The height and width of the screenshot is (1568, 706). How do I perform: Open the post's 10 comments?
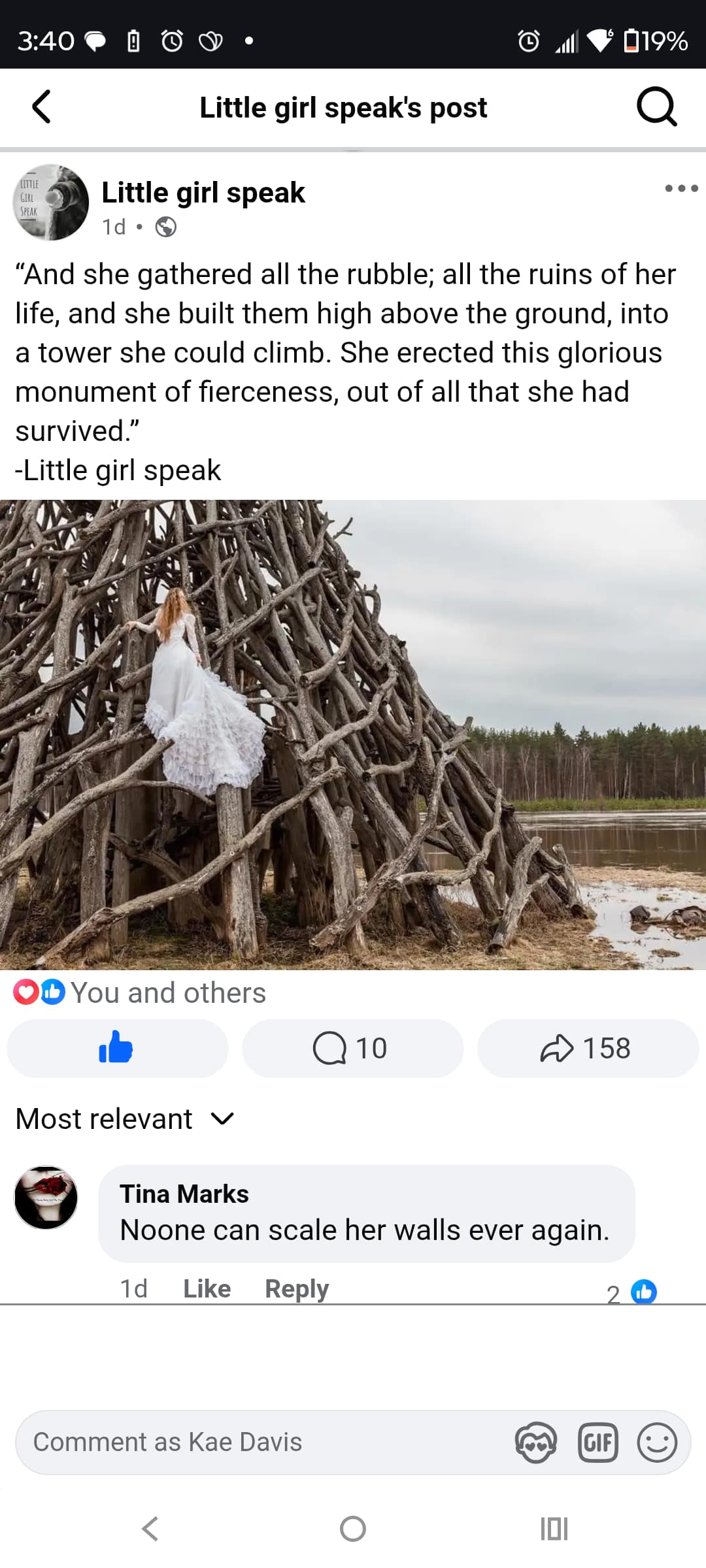[x=352, y=1048]
